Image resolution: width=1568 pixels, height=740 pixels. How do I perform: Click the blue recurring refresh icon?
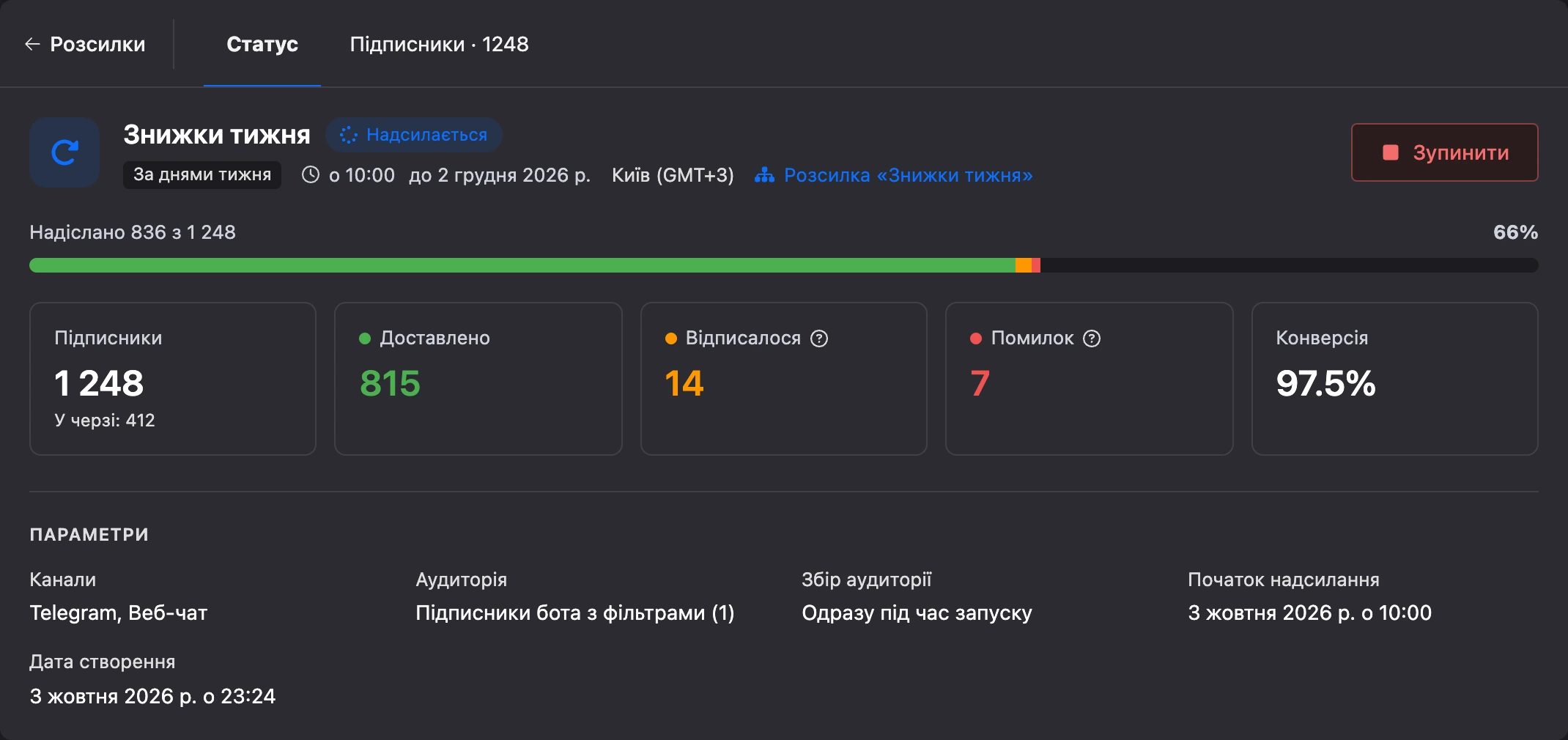(64, 152)
